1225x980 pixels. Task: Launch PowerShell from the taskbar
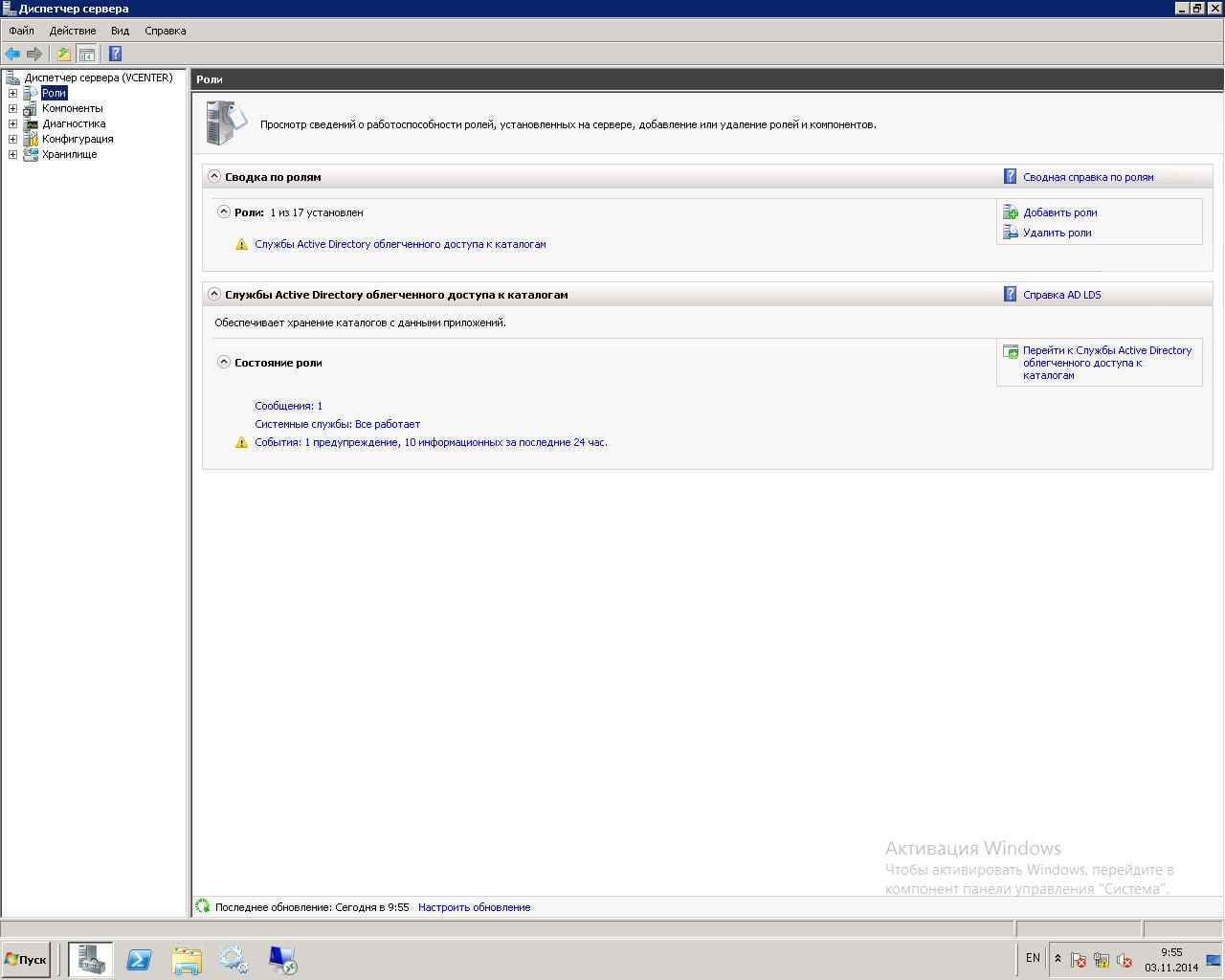[139, 959]
